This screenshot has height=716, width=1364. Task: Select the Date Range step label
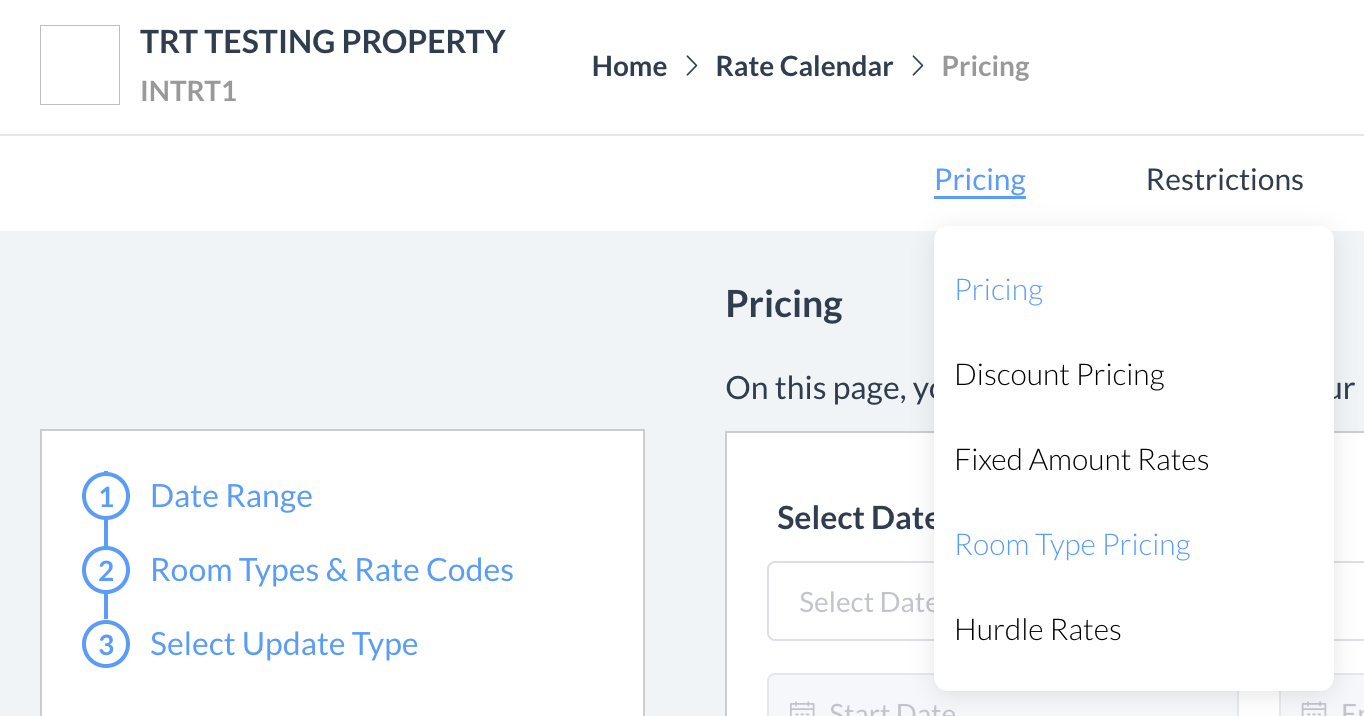(x=231, y=496)
